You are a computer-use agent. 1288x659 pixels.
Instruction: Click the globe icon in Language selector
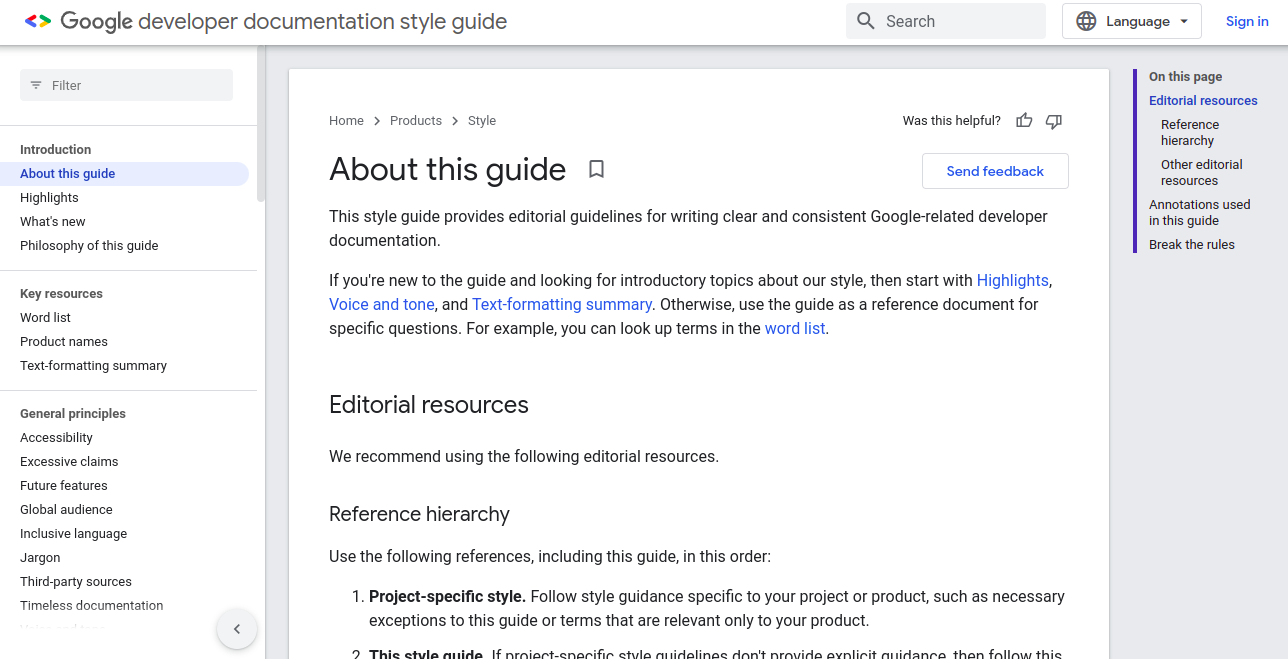coord(1086,21)
